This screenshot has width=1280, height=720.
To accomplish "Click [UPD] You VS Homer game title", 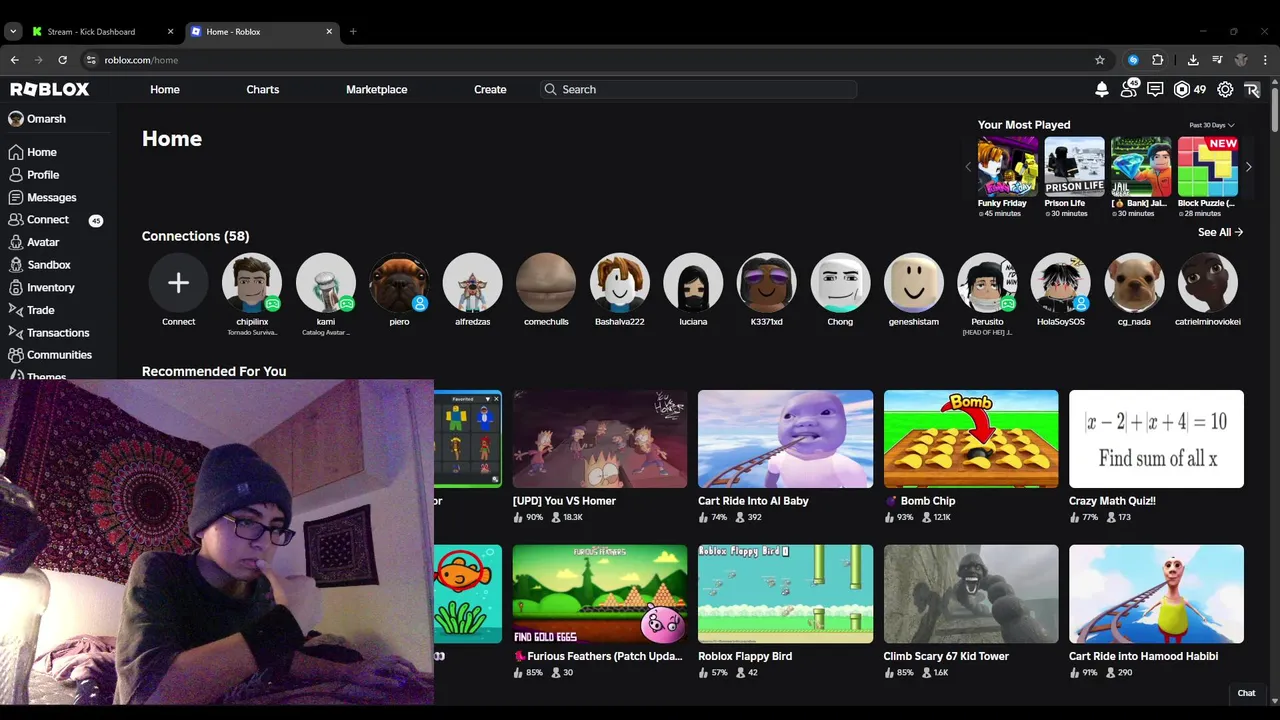I will coord(564,501).
